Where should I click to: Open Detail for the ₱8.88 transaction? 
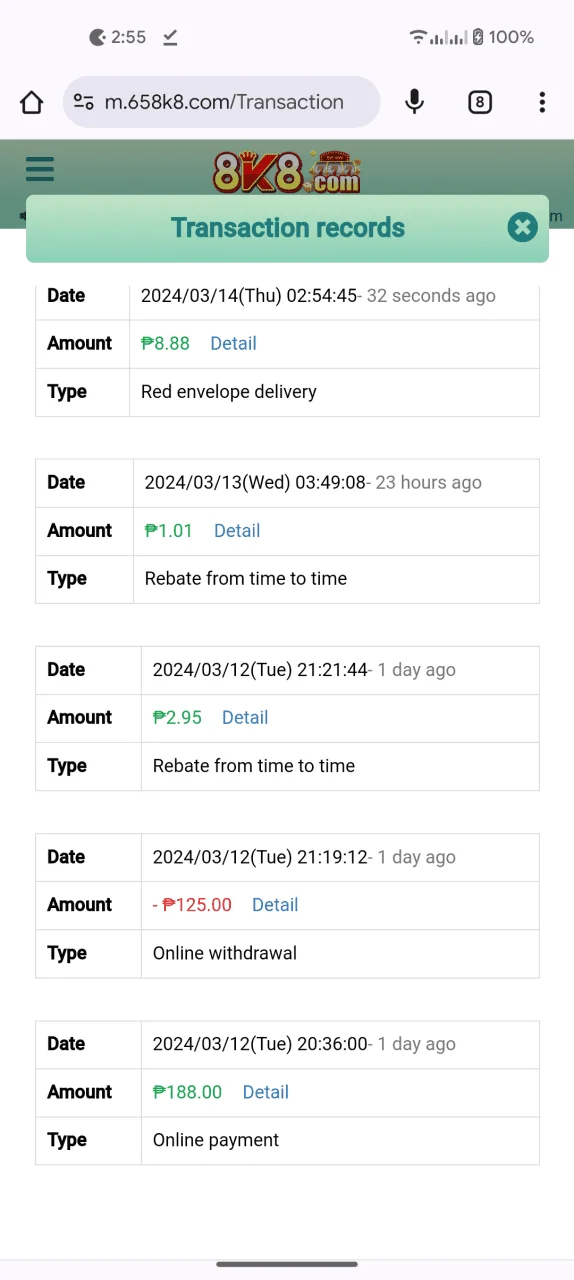[x=233, y=343]
